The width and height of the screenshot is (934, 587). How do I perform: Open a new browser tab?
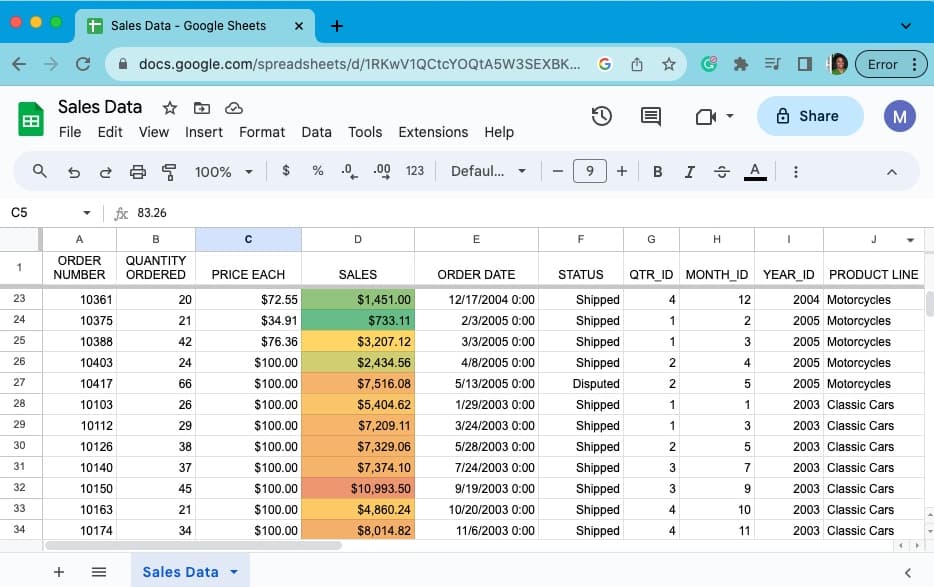pos(337,26)
